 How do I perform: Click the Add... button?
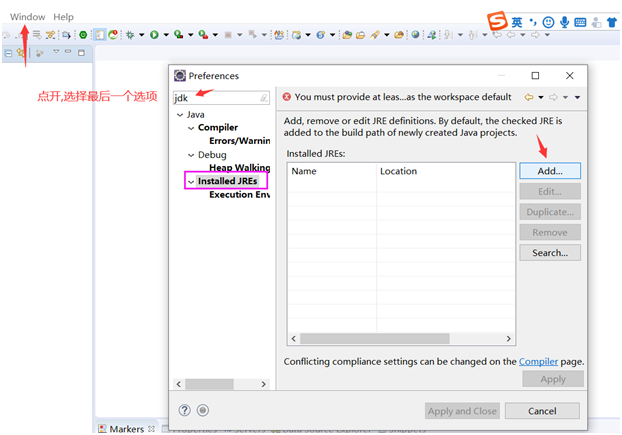(x=550, y=171)
